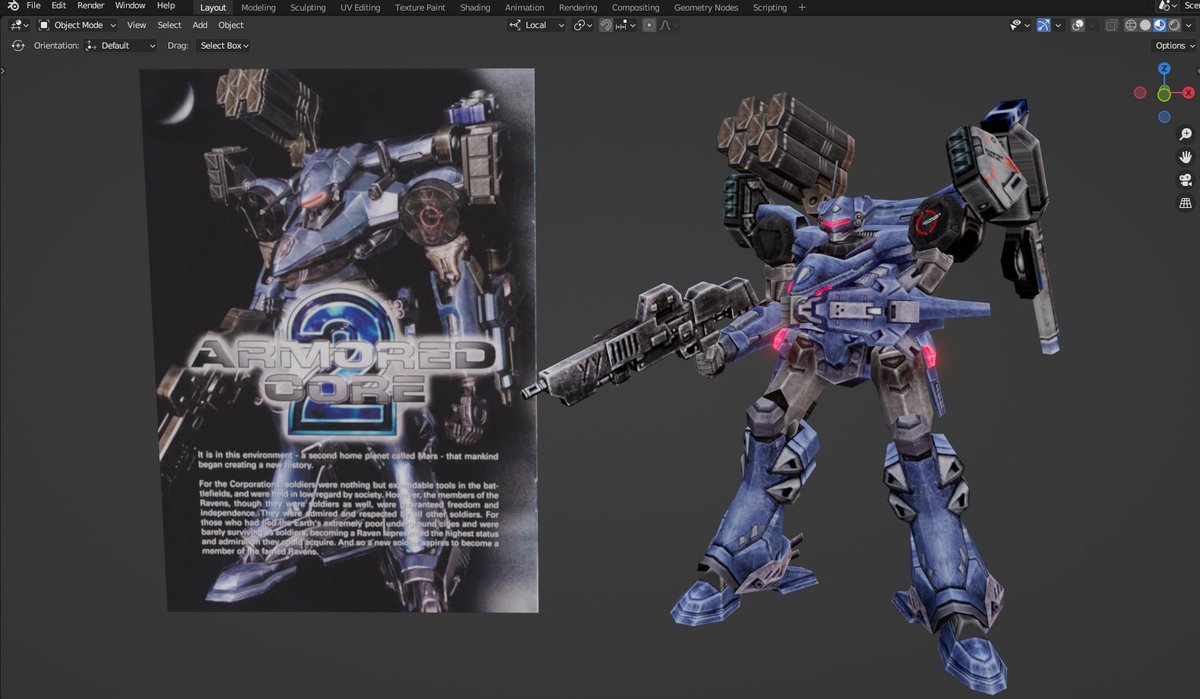
Task: Open the Help menu
Action: 166,6
